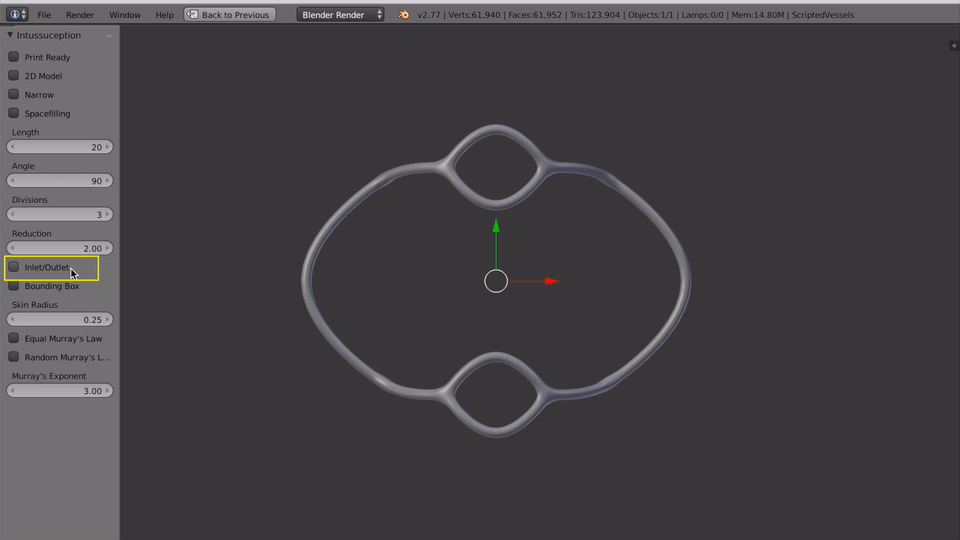960x540 pixels.
Task: Click the Back to Previous button
Action: click(x=230, y=14)
